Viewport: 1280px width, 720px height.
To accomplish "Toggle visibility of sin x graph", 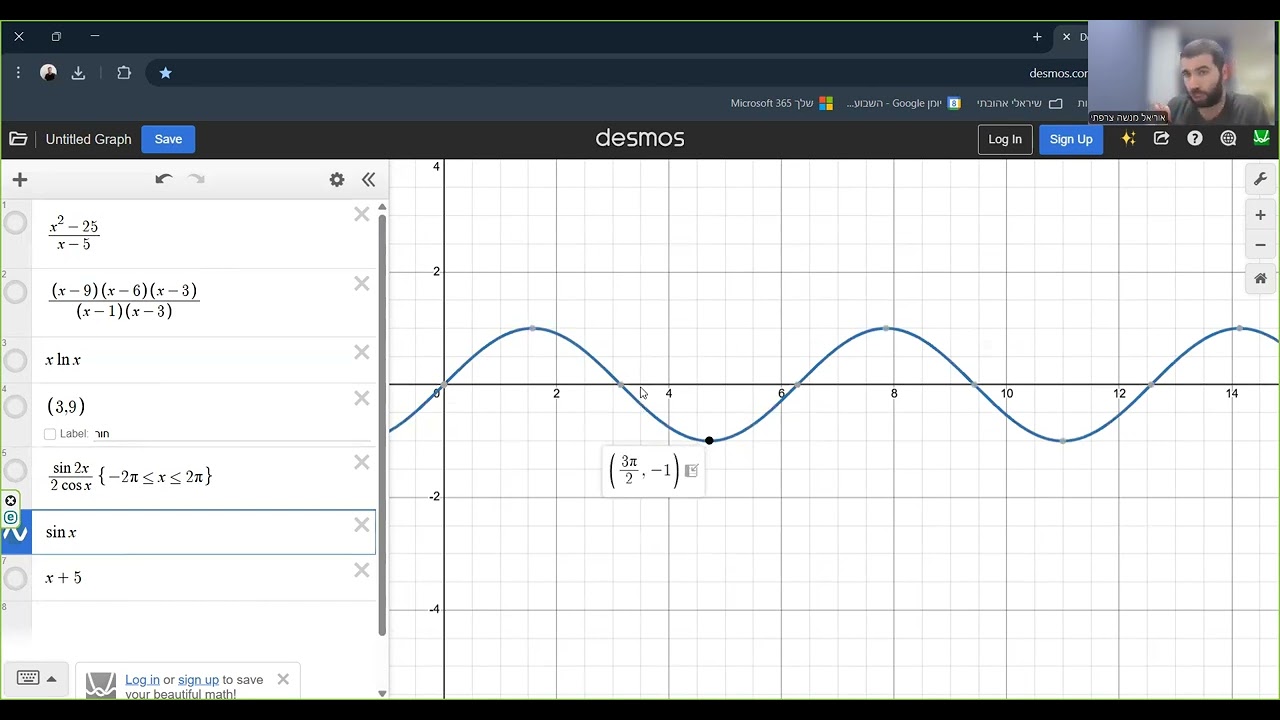I will (x=16, y=533).
